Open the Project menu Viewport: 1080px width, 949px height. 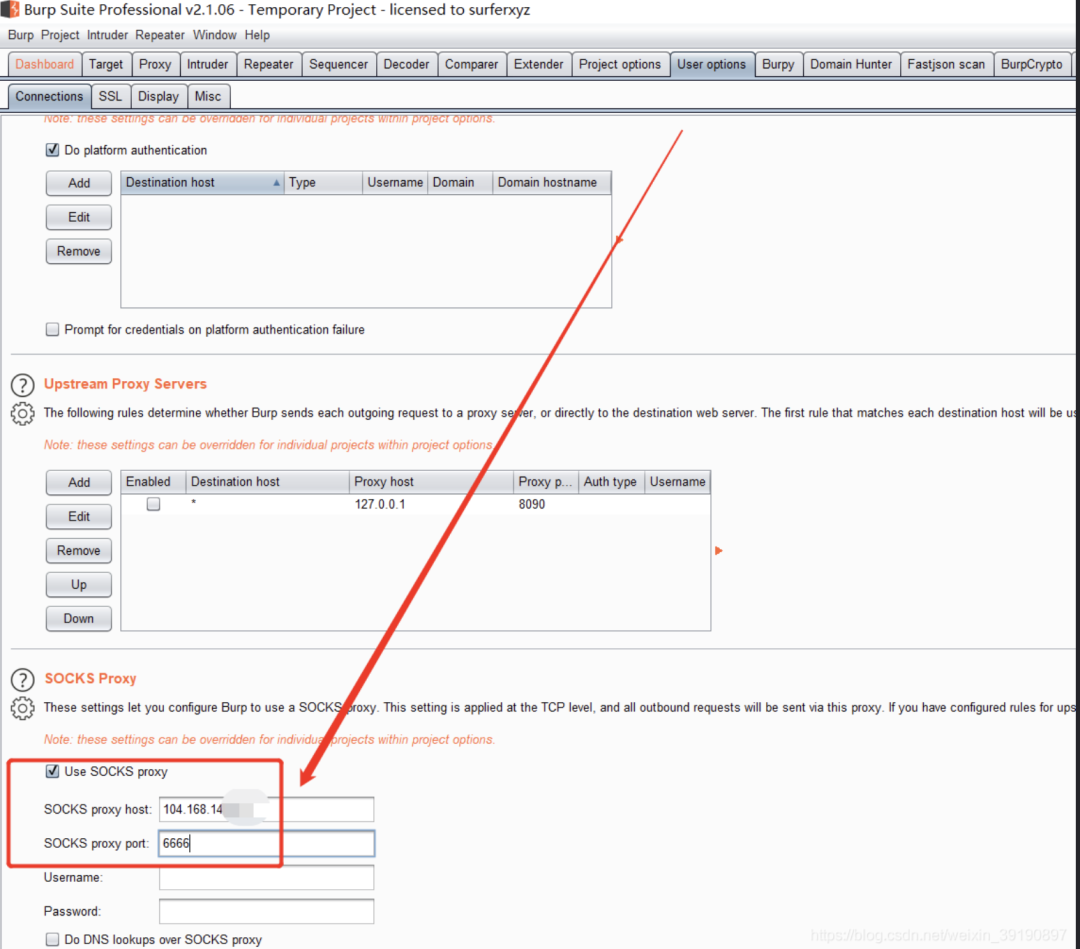(x=60, y=35)
